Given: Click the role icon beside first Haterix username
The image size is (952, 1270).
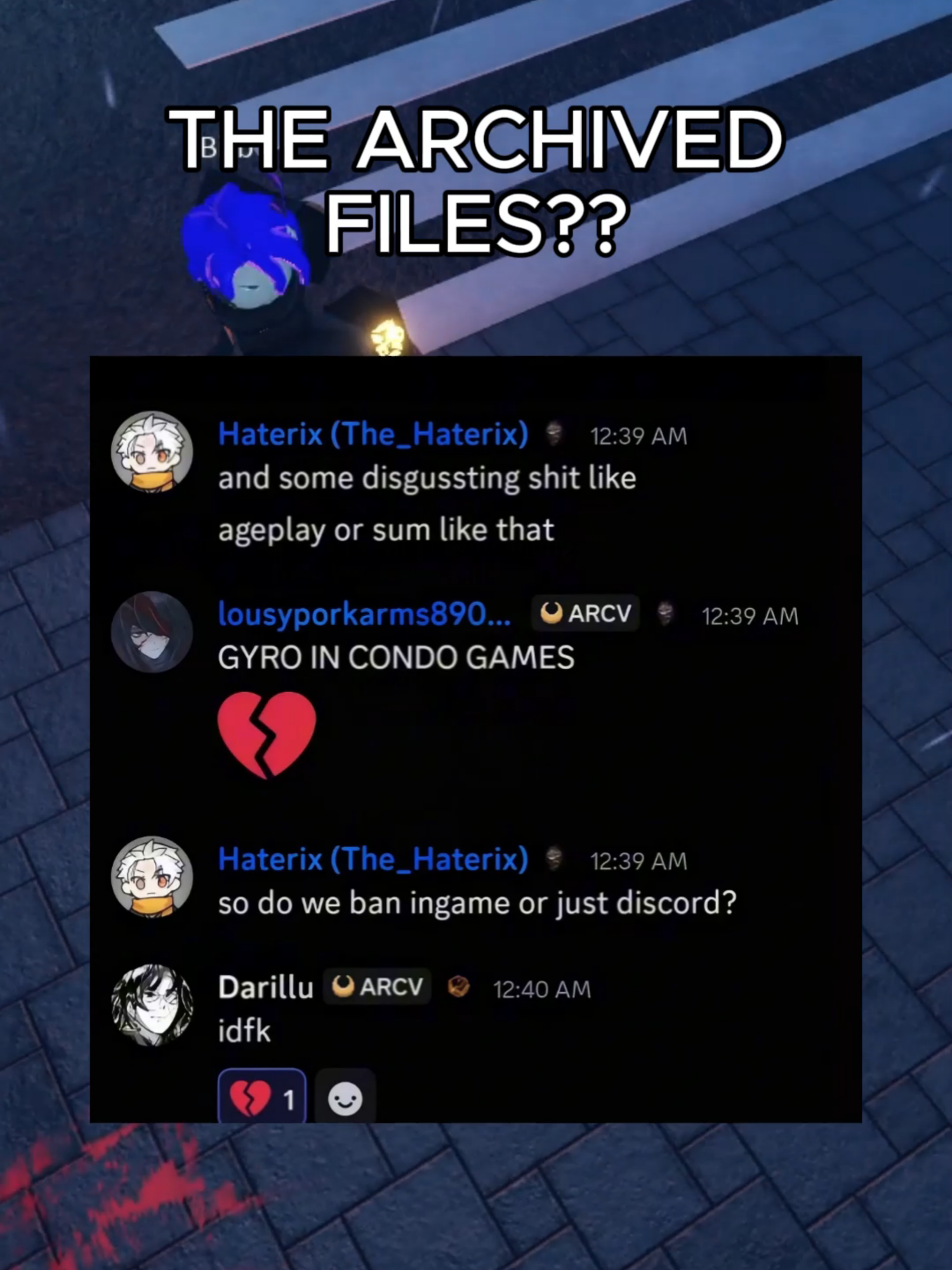Looking at the screenshot, I should point(554,434).
